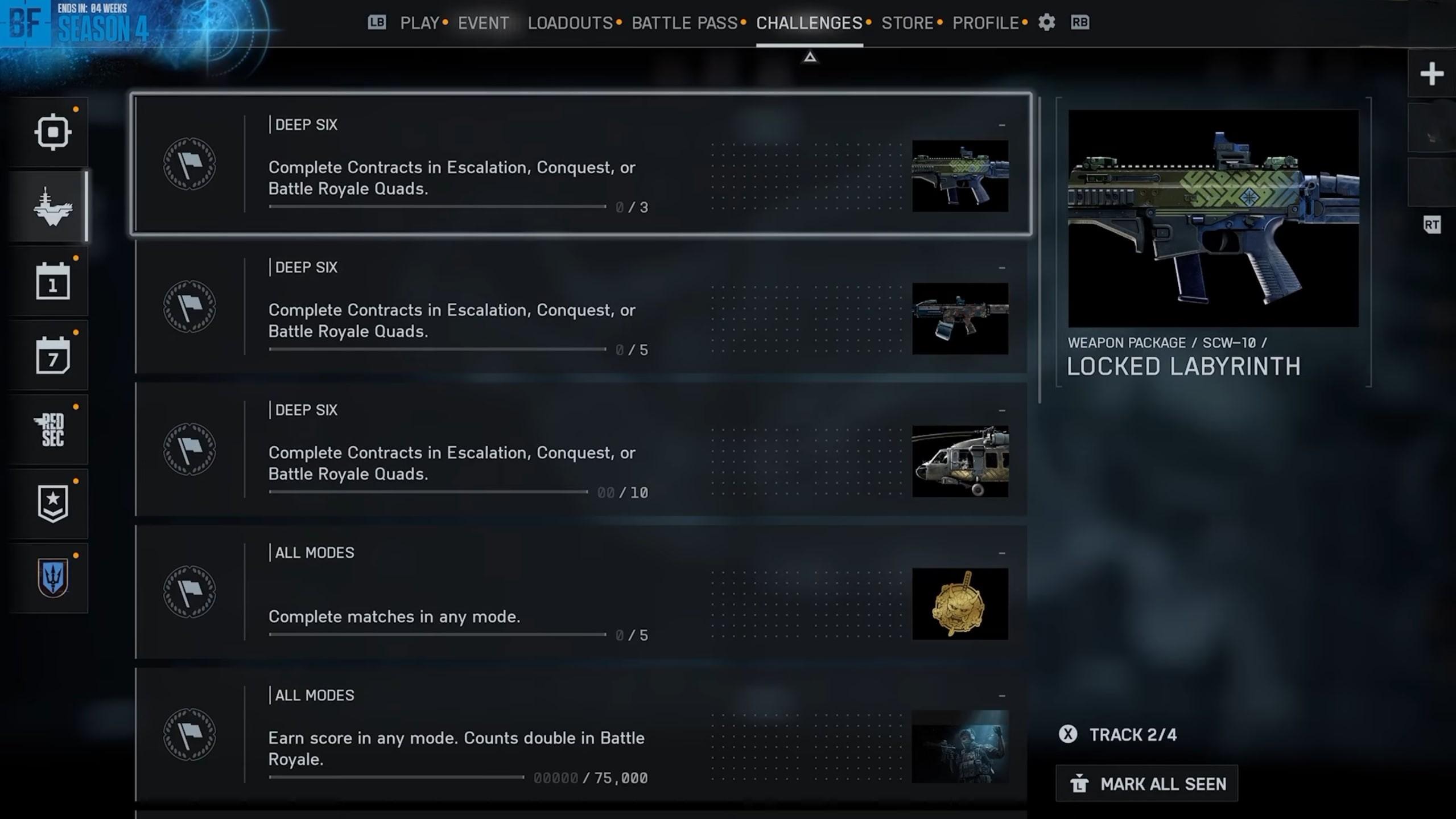Click "ALL MODES" label above Earn score
Screen dimensions: 1456x819
(315, 695)
